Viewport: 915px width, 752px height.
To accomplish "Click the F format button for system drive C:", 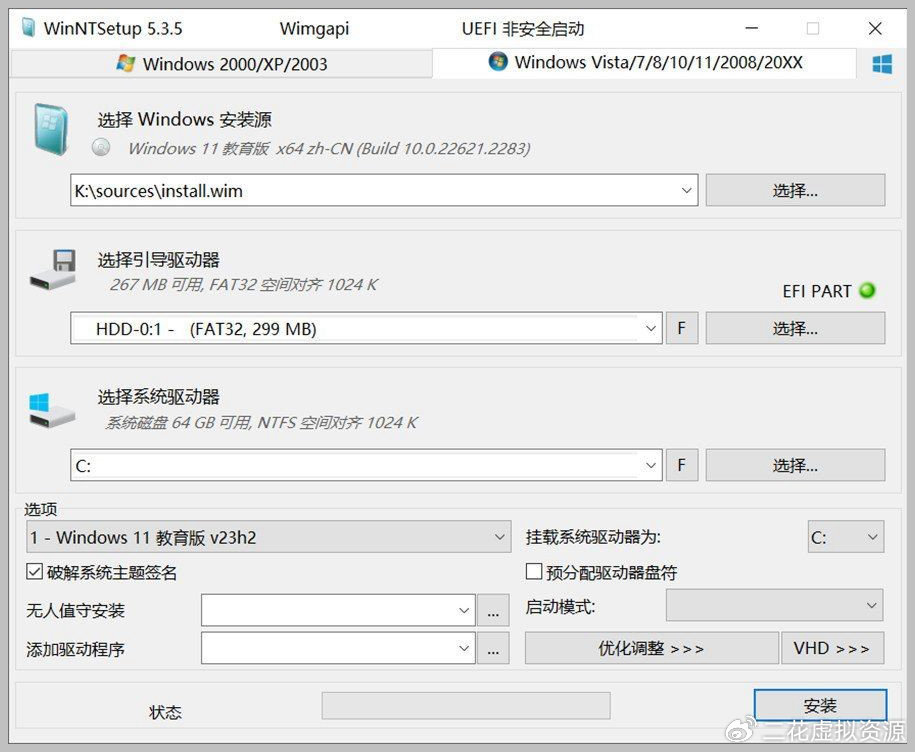I will 681,465.
